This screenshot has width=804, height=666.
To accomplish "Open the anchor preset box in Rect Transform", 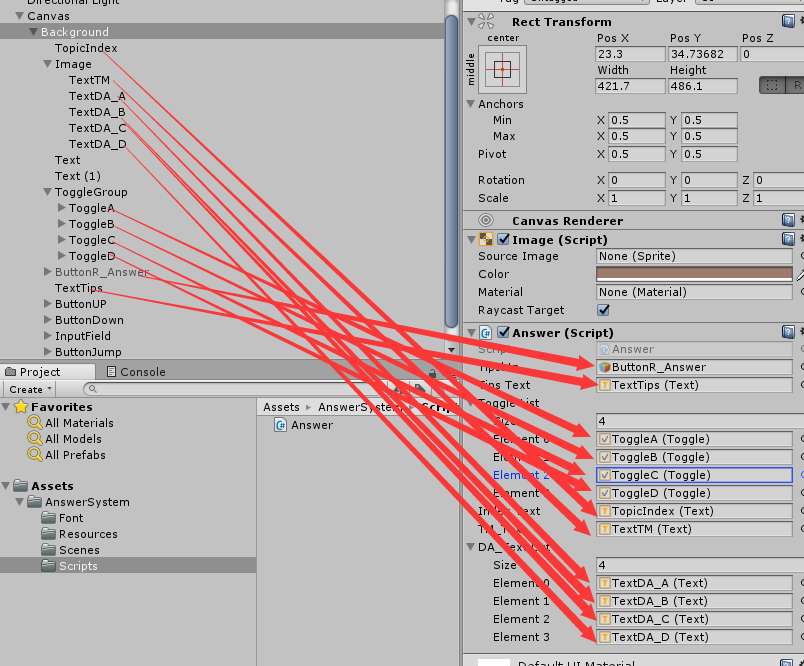I will tap(502, 69).
